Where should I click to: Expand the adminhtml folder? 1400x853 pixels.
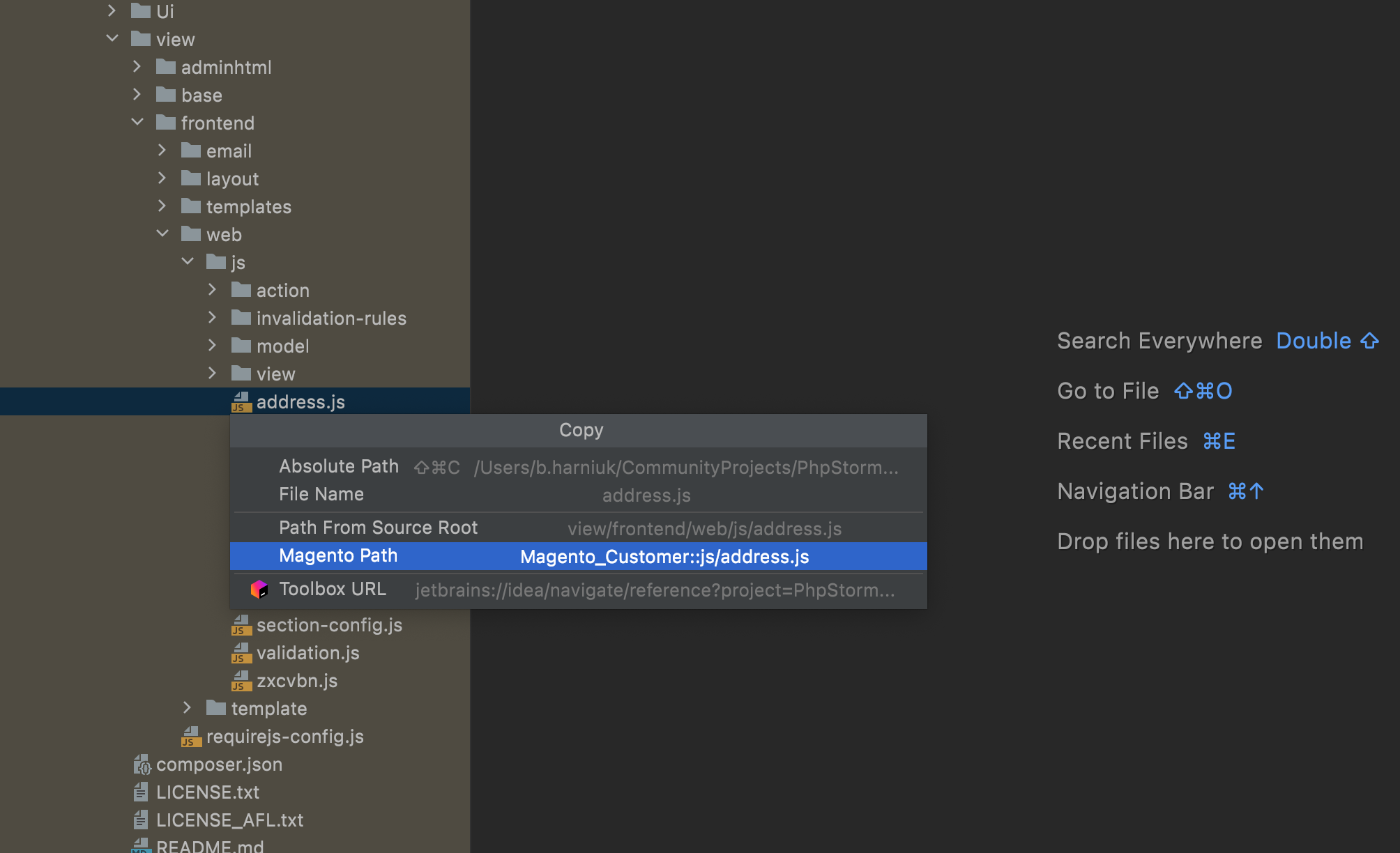coord(137,67)
